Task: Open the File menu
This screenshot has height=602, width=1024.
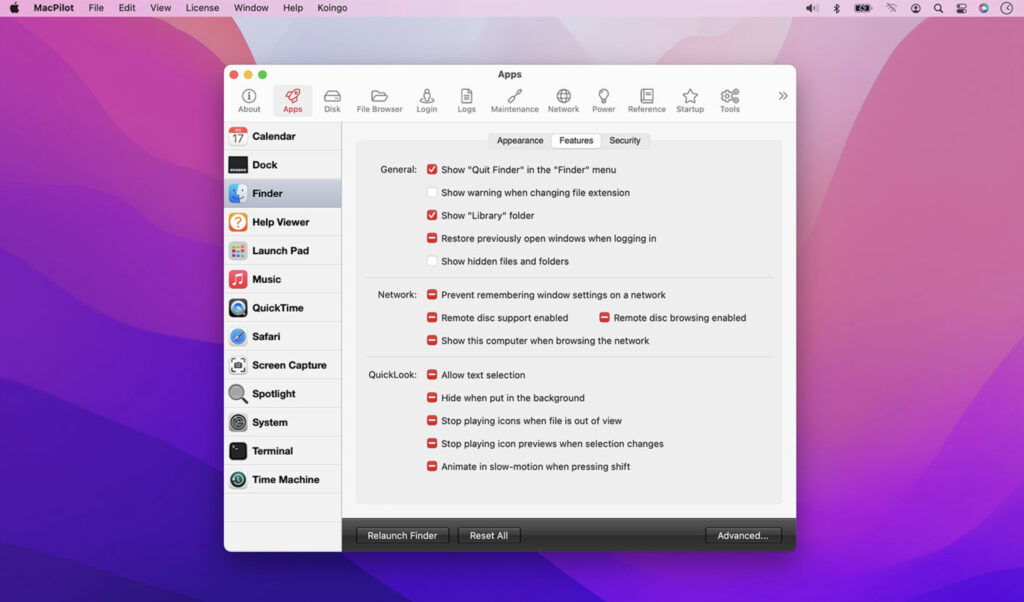Action: pos(96,8)
